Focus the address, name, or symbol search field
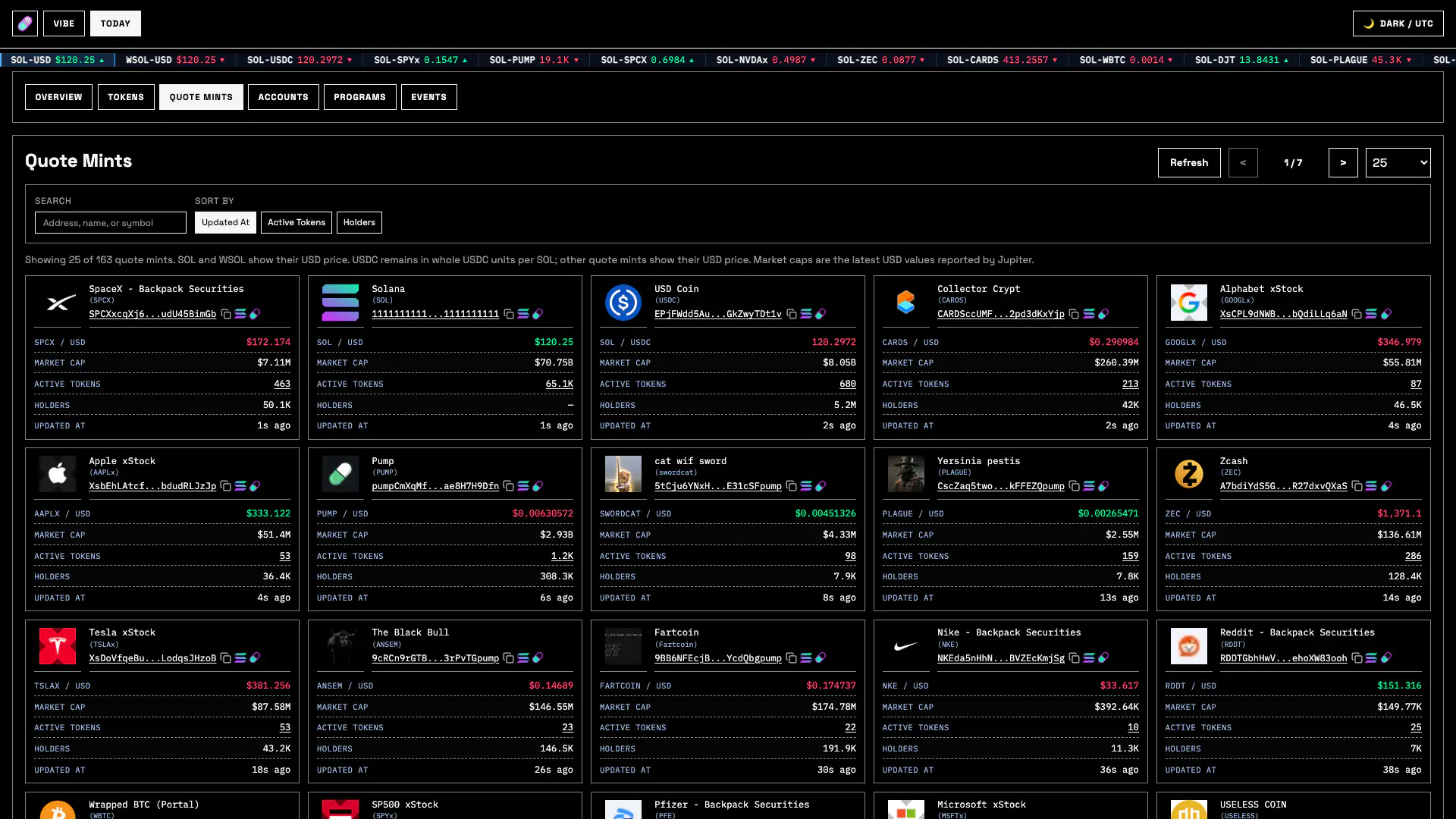 point(111,222)
